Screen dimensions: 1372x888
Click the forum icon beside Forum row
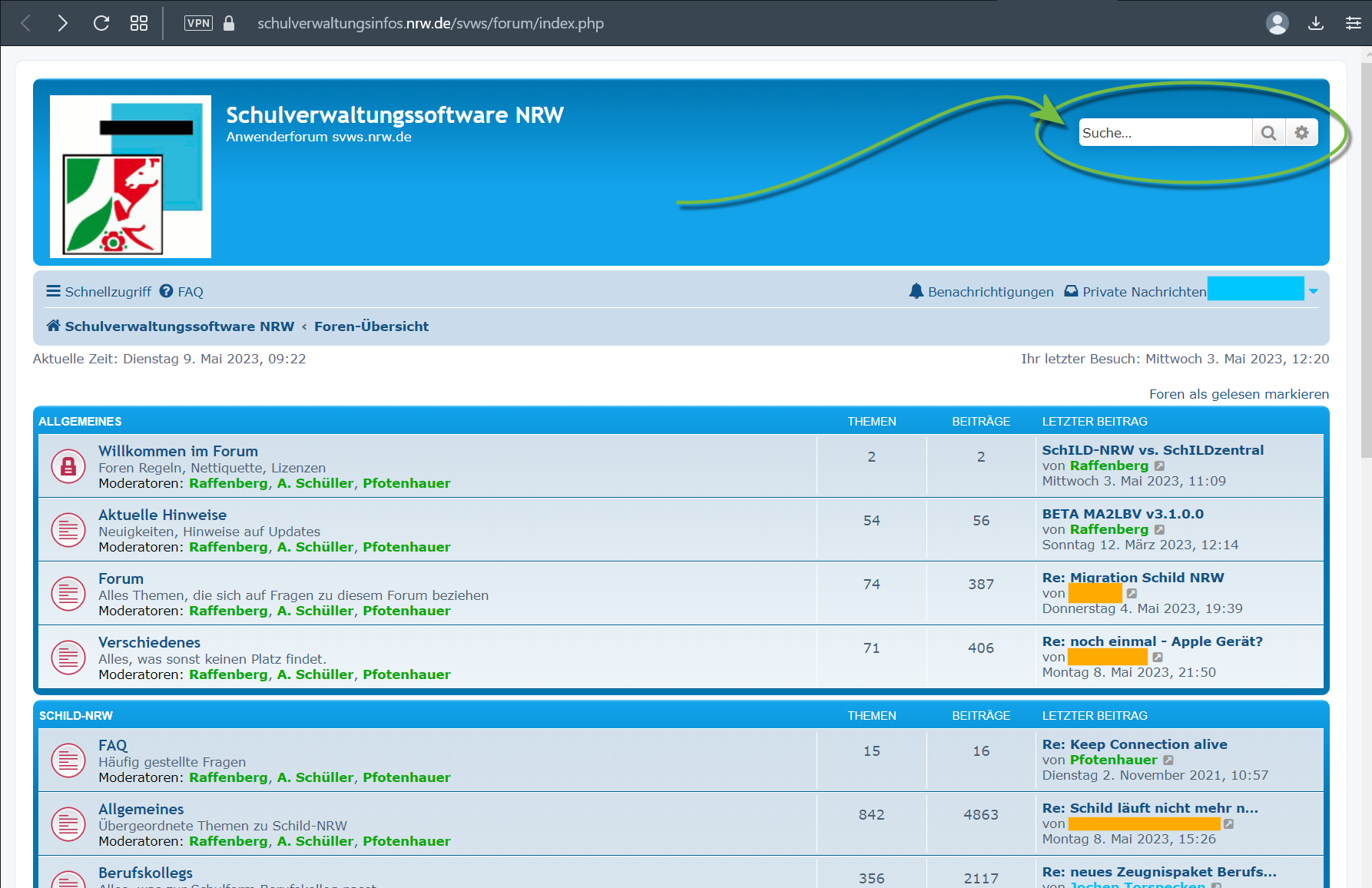click(68, 594)
